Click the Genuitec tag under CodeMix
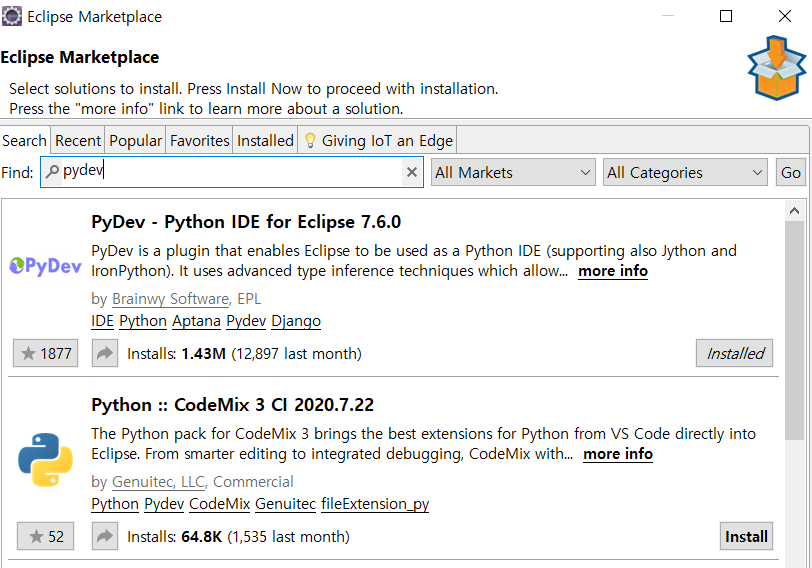Viewport: 812px width, 568px height. click(x=285, y=504)
